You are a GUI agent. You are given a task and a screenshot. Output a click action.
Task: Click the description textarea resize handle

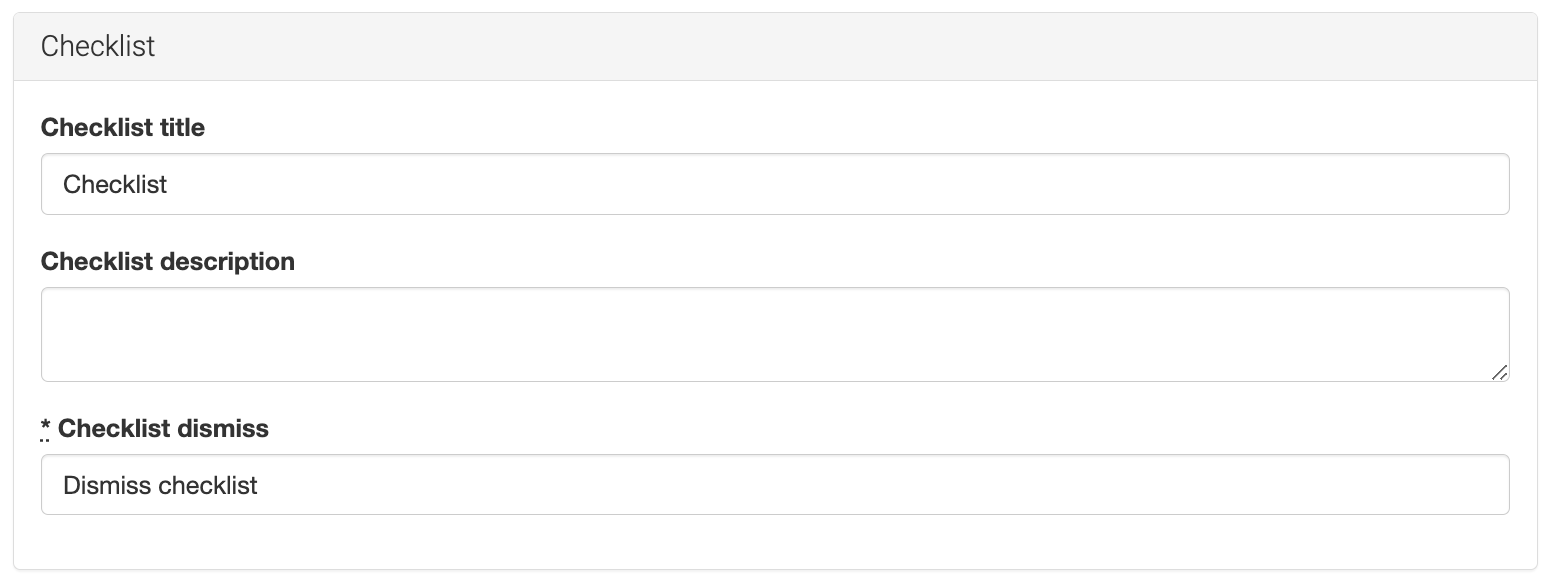click(1499, 372)
